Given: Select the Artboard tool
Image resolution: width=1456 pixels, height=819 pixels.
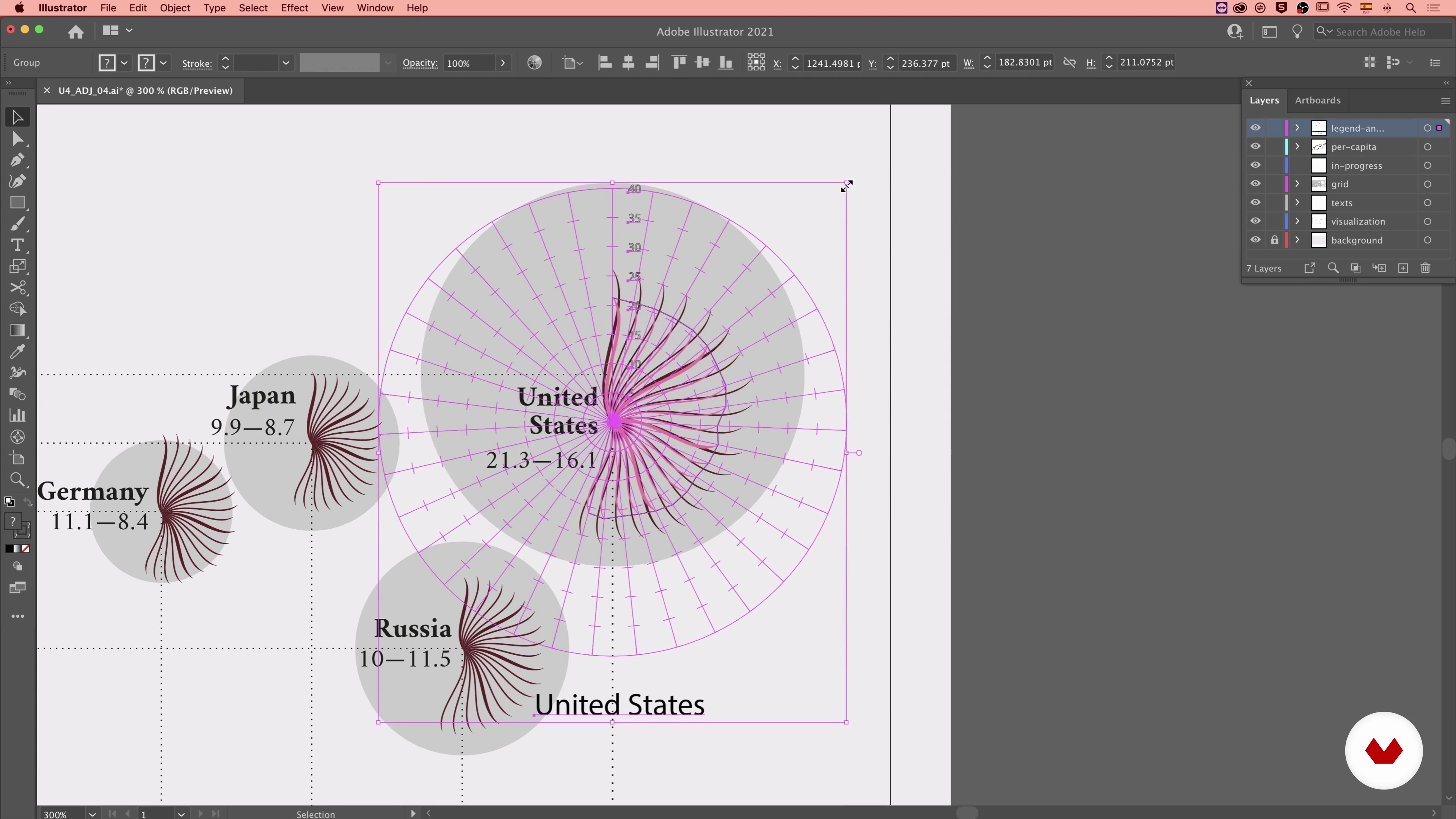Looking at the screenshot, I should click(17, 458).
